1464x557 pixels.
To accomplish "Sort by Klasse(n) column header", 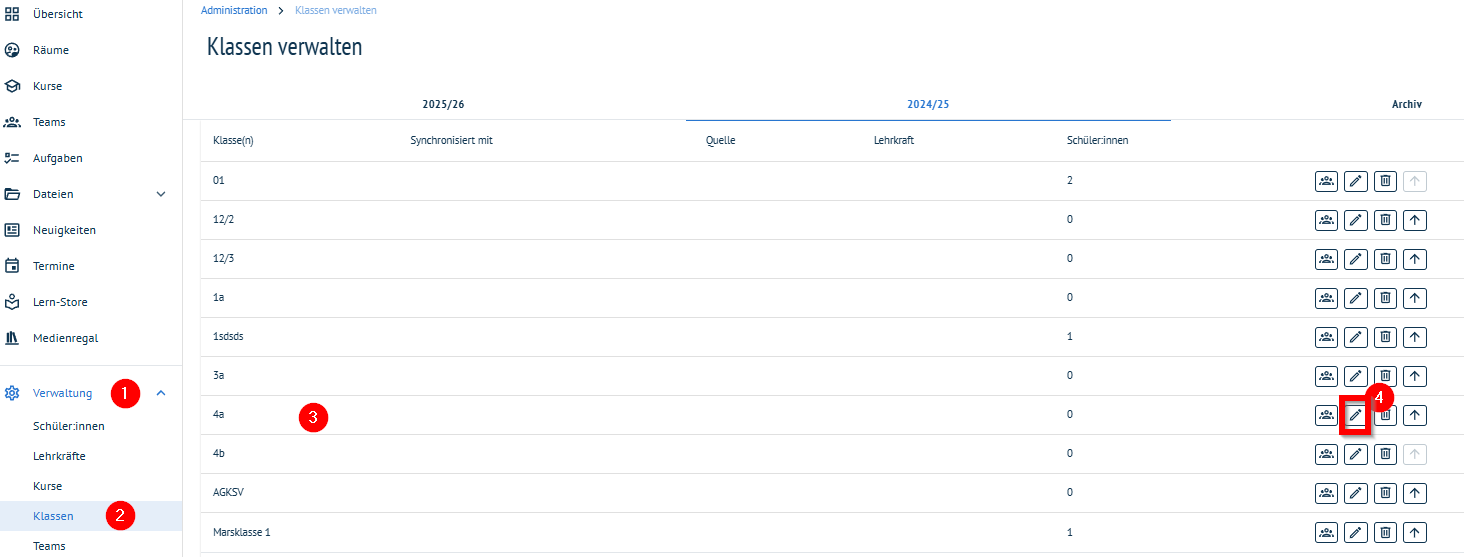I will [233, 140].
